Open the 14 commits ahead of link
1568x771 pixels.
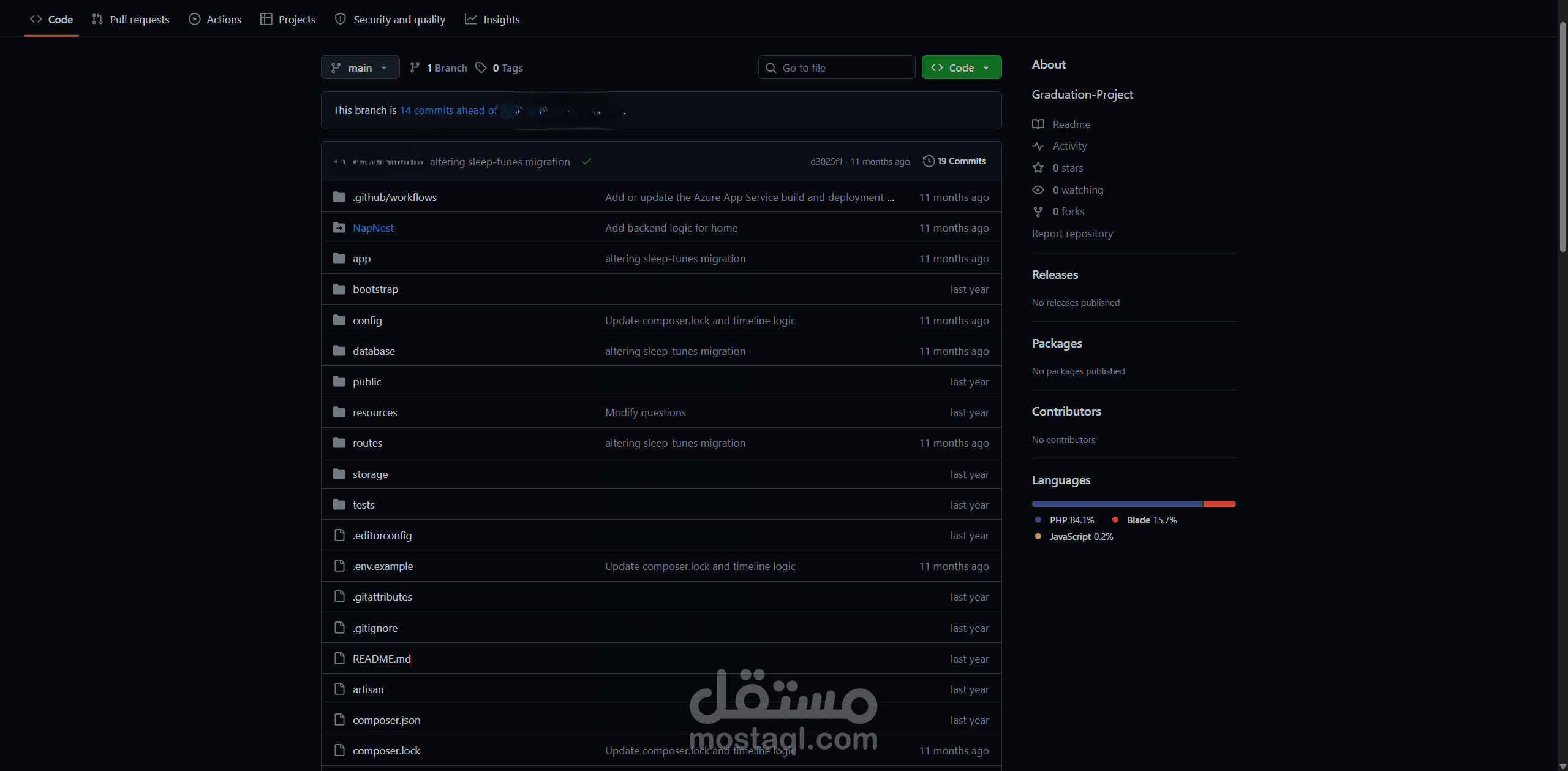coord(448,110)
